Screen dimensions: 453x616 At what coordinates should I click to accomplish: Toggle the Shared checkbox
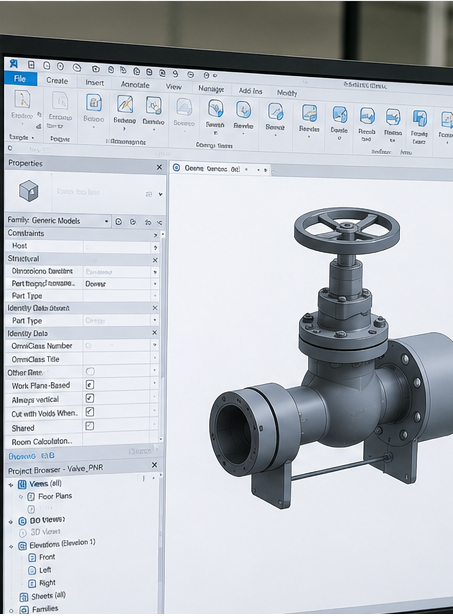coord(90,426)
